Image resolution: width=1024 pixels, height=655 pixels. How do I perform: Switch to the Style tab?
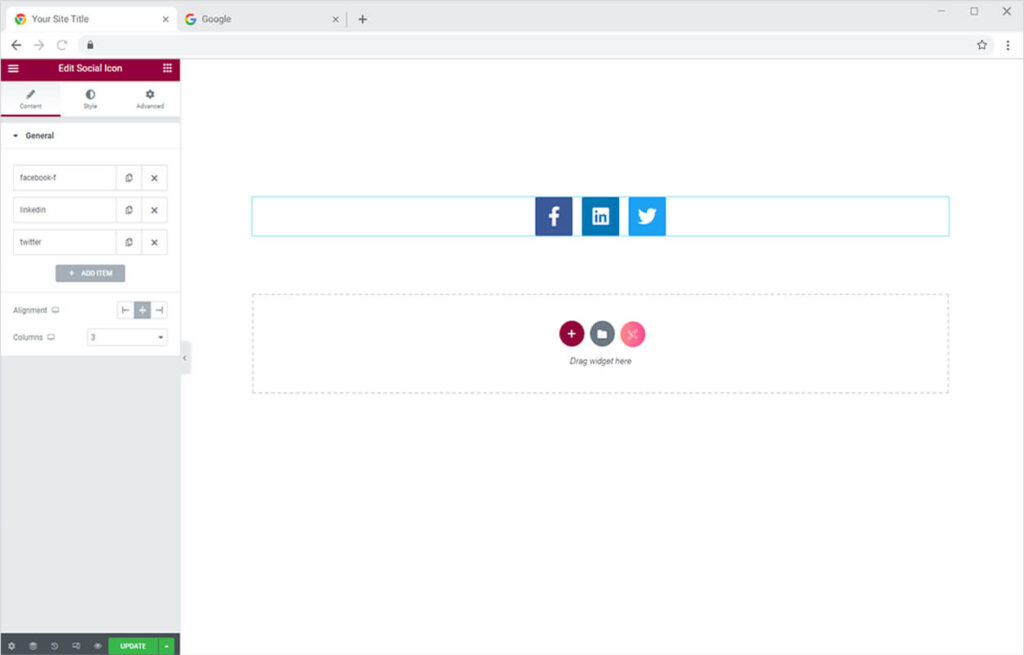click(90, 99)
